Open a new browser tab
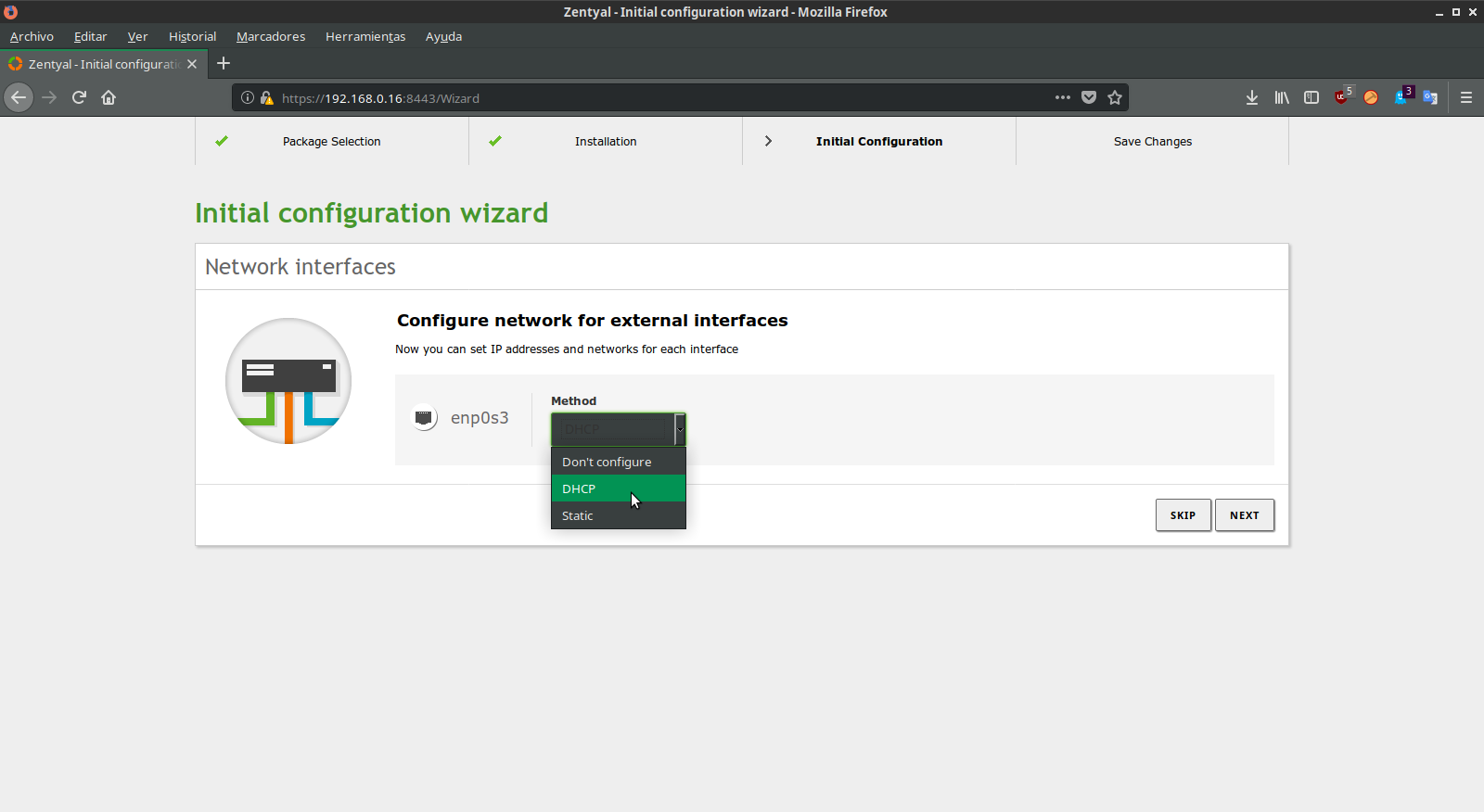The height and width of the screenshot is (812, 1484). (x=224, y=63)
